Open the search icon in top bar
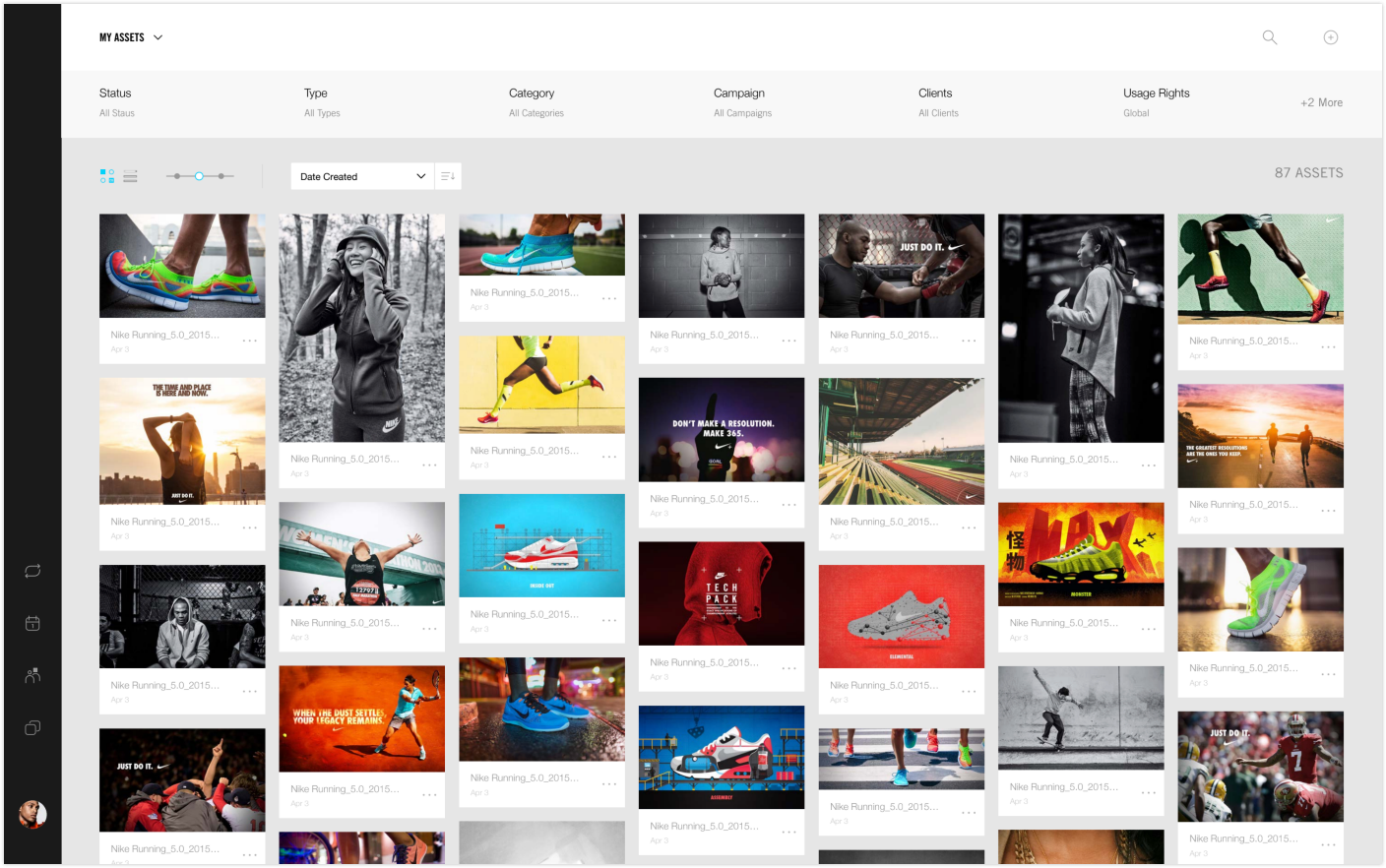Screen dimensions: 1386x868 (1270, 37)
